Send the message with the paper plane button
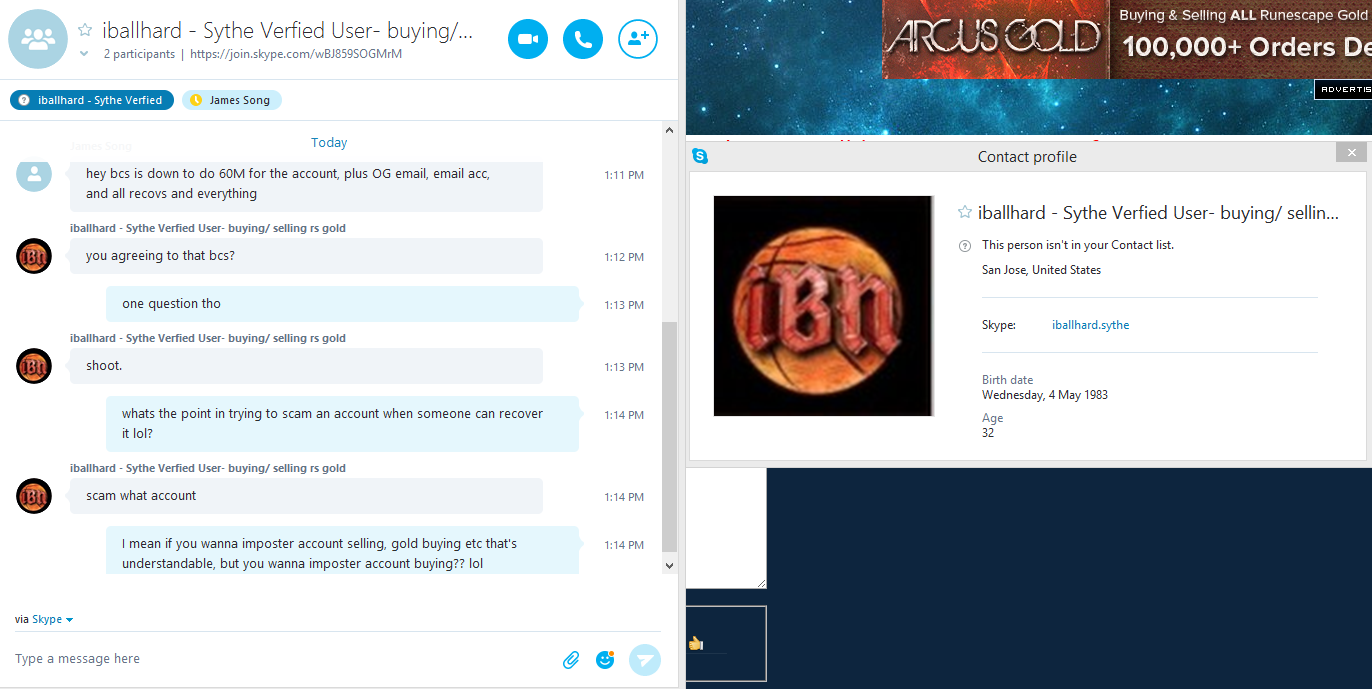The image size is (1372, 689). click(x=645, y=660)
